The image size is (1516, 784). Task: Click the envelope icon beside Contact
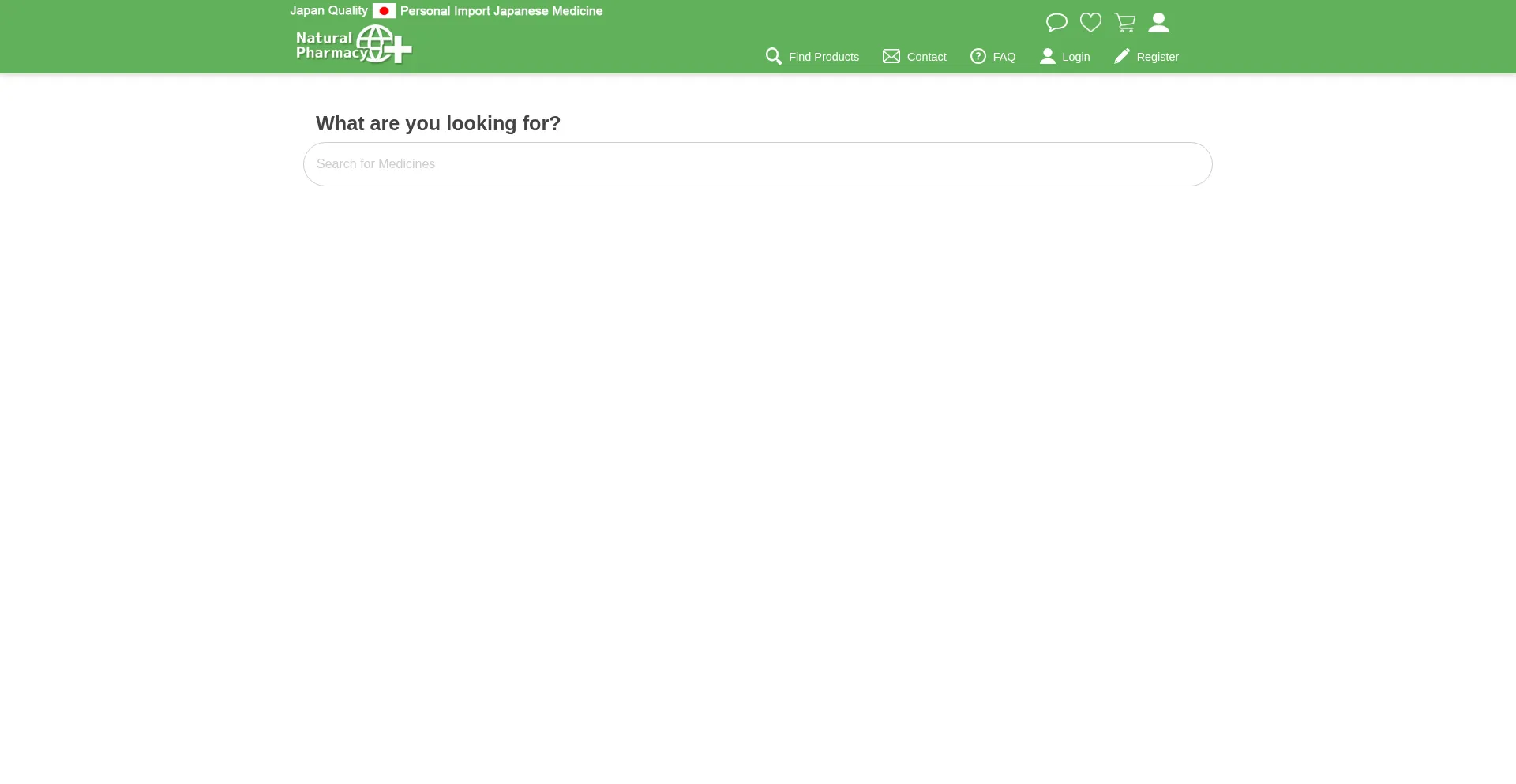891,57
